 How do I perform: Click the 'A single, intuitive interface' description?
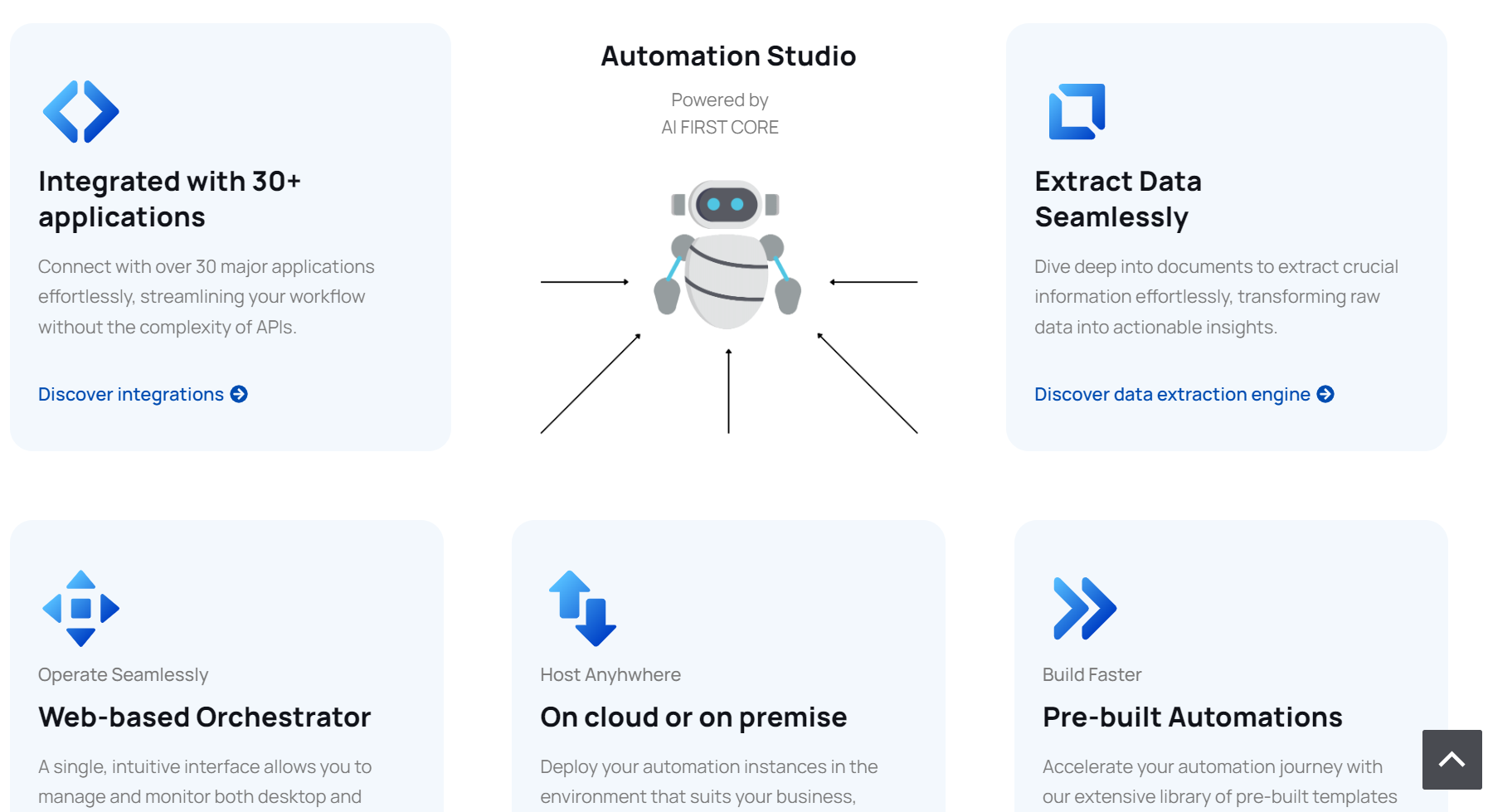[x=205, y=781]
